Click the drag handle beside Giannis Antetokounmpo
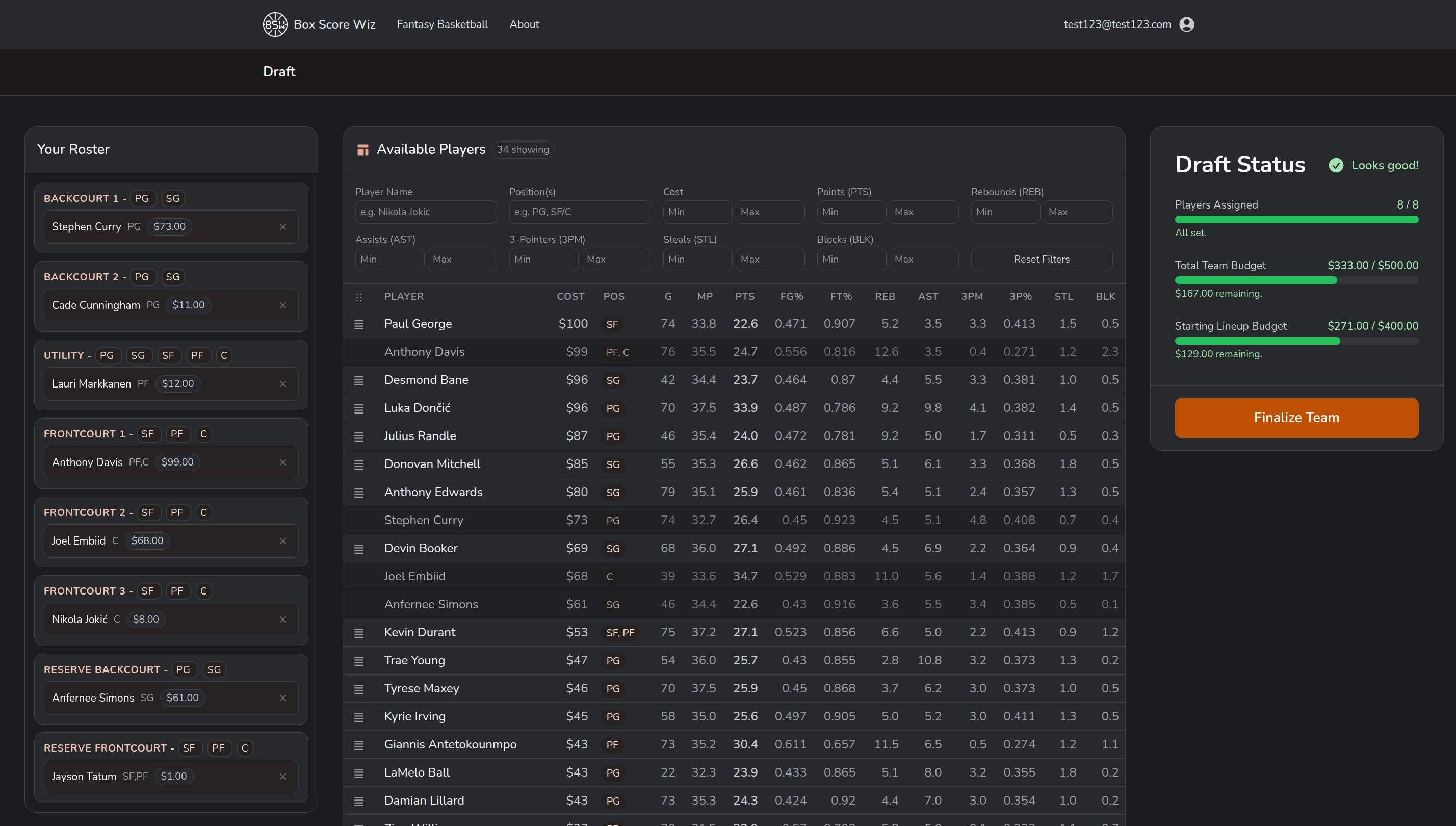This screenshot has height=826, width=1456. pyautogui.click(x=359, y=744)
